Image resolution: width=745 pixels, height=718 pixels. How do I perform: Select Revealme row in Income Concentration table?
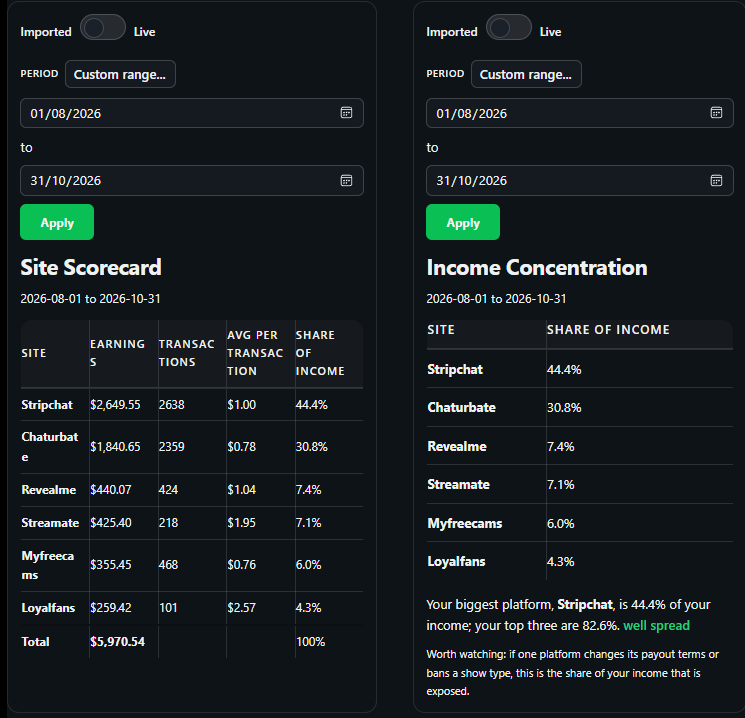(x=580, y=446)
